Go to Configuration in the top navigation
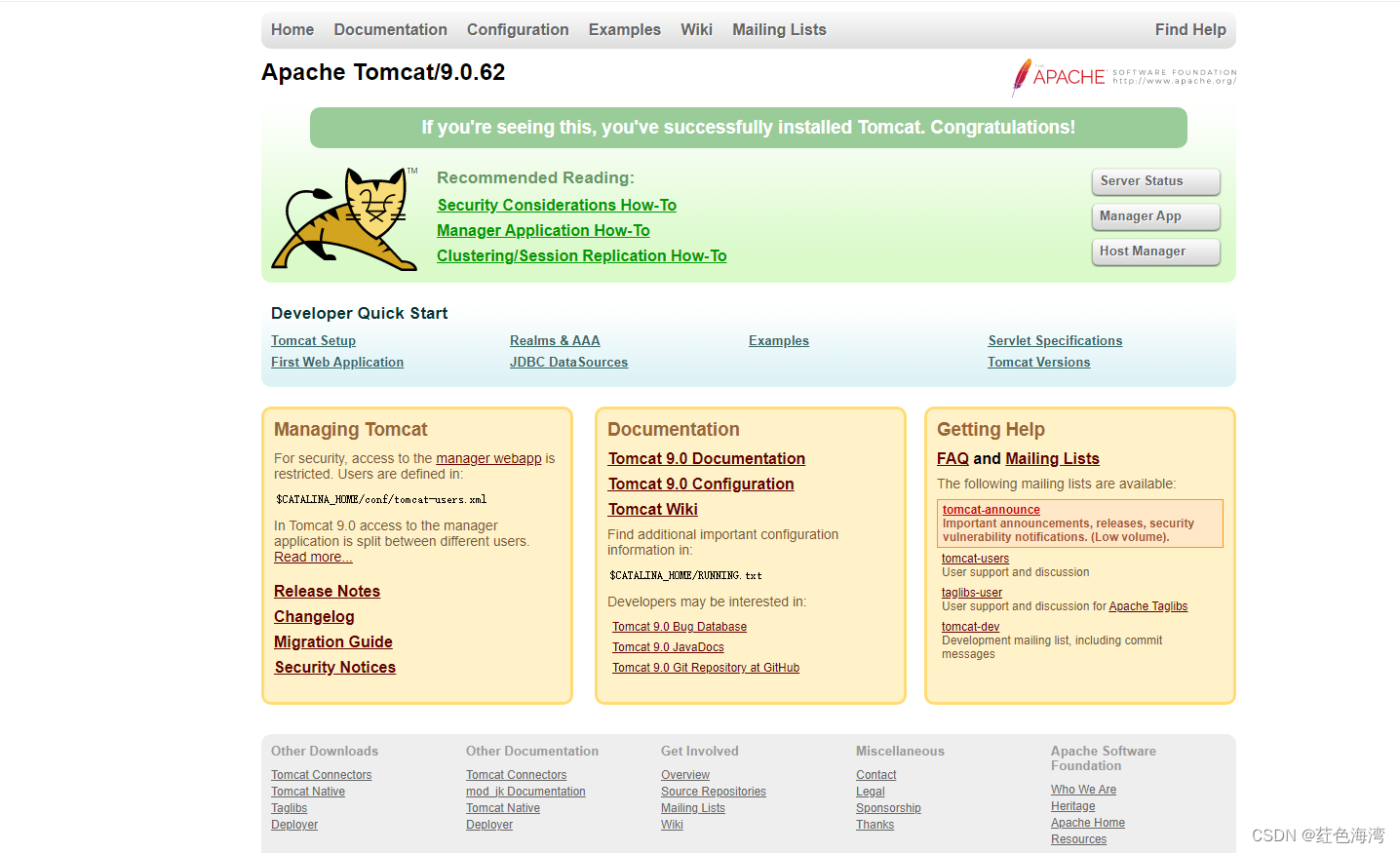1400x853 pixels. tap(518, 30)
